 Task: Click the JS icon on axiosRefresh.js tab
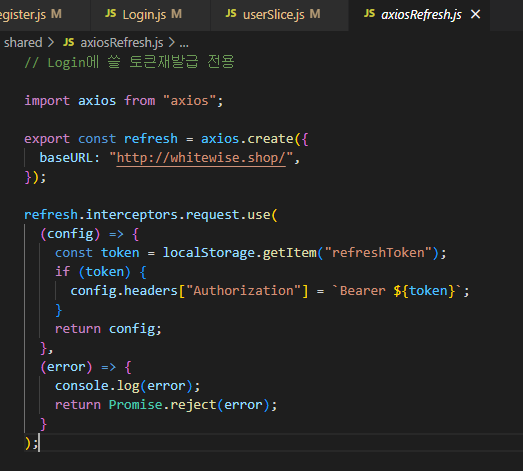[x=369, y=14]
